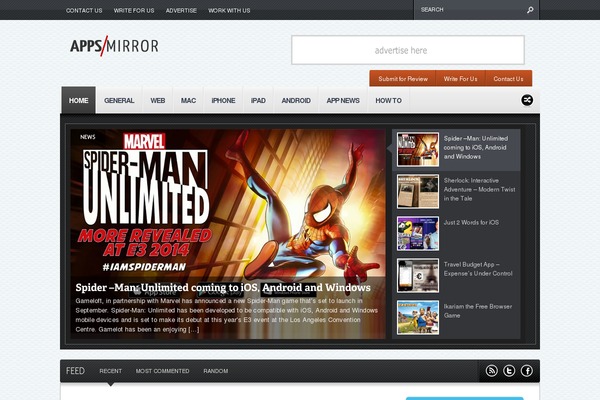Viewport: 600px width, 400px height.
Task: Open Work With Us link
Action: (229, 11)
